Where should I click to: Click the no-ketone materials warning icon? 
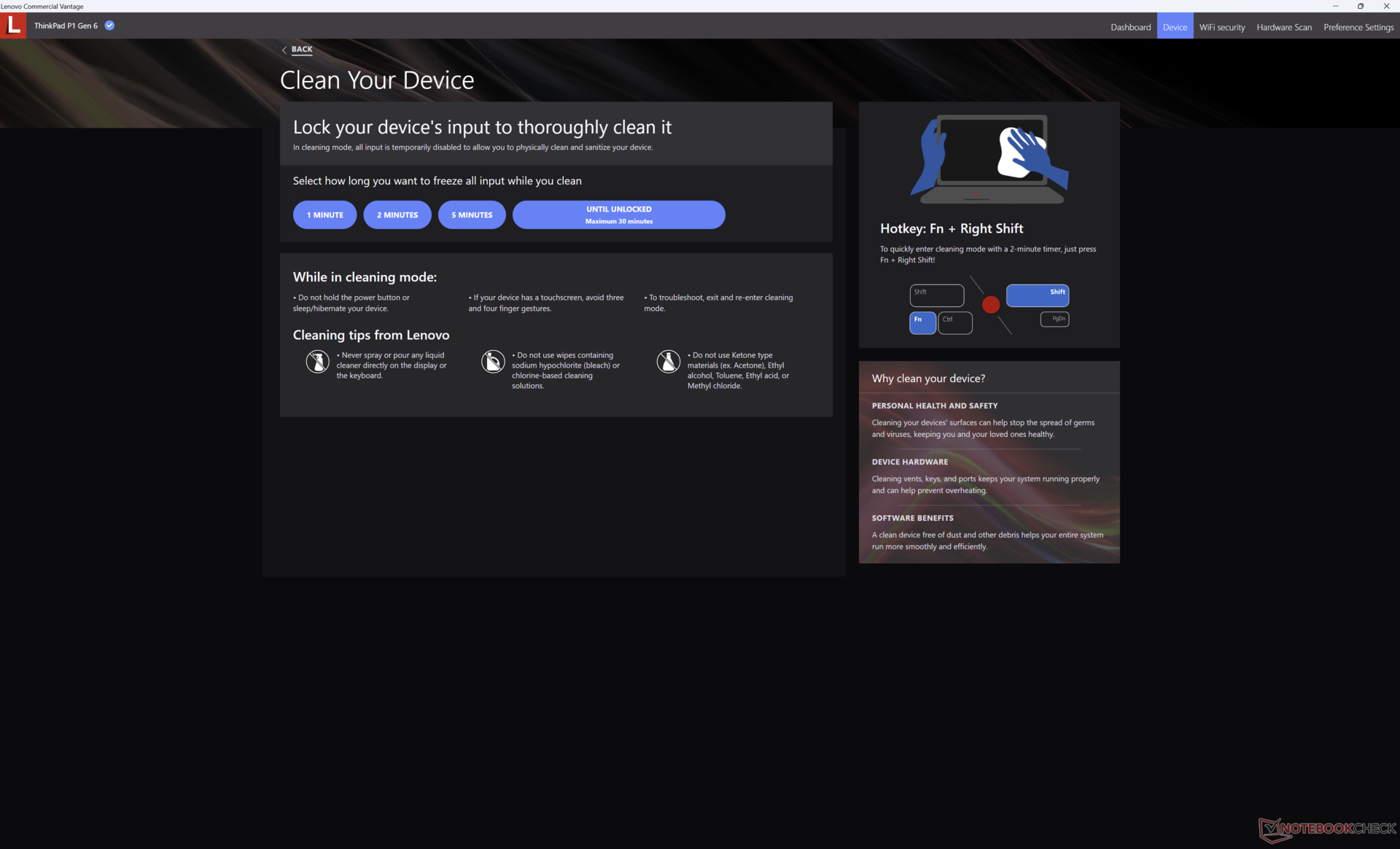pyautogui.click(x=668, y=361)
